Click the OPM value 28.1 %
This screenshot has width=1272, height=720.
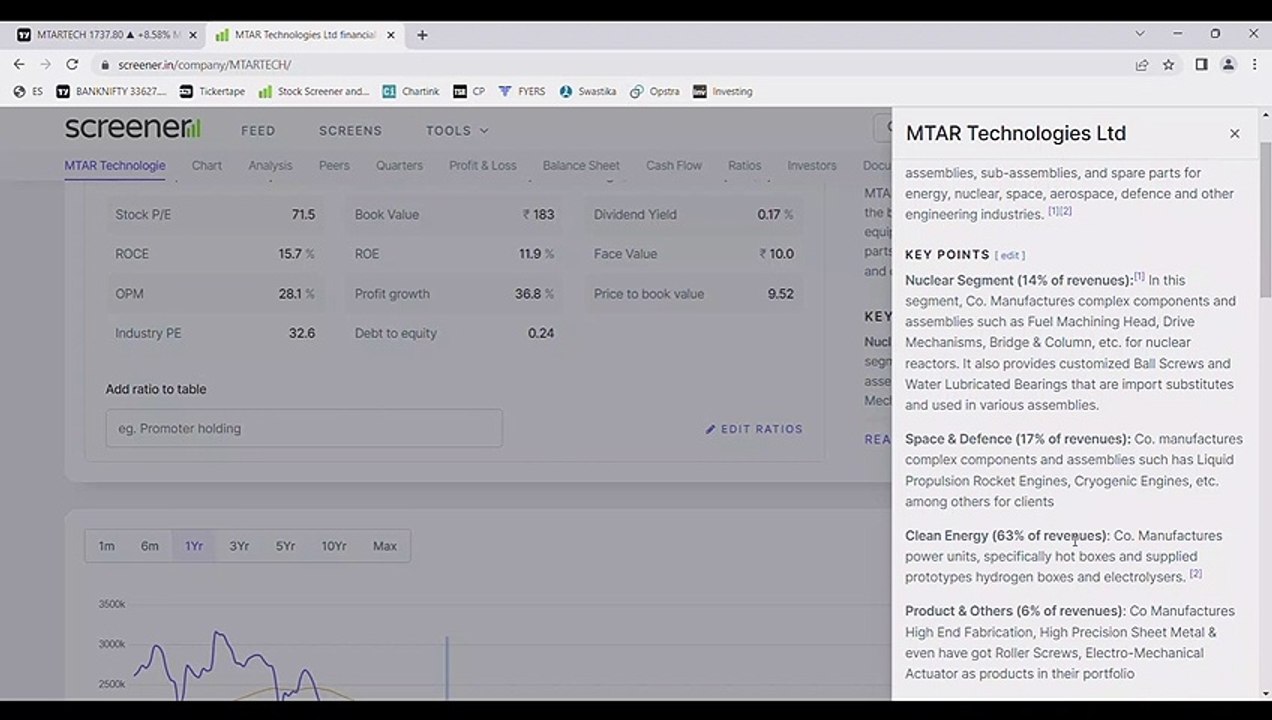click(x=297, y=294)
